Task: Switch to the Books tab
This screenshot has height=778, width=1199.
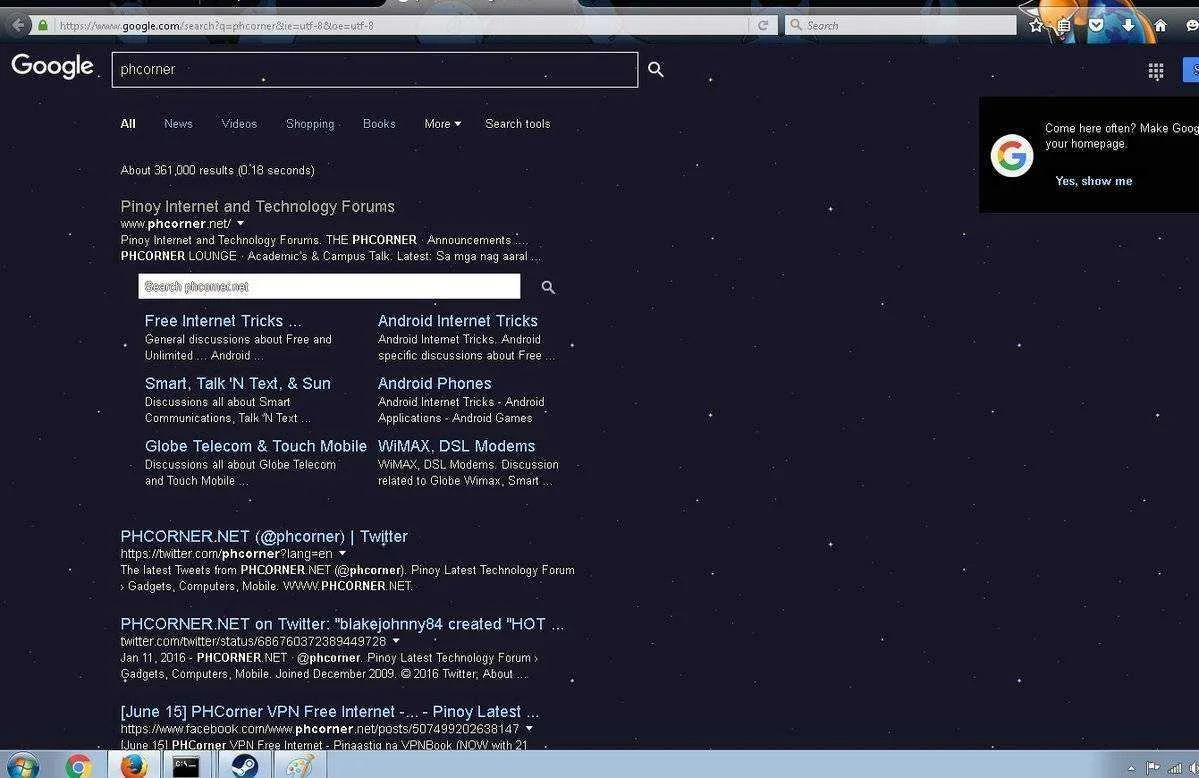Action: pyautogui.click(x=379, y=124)
